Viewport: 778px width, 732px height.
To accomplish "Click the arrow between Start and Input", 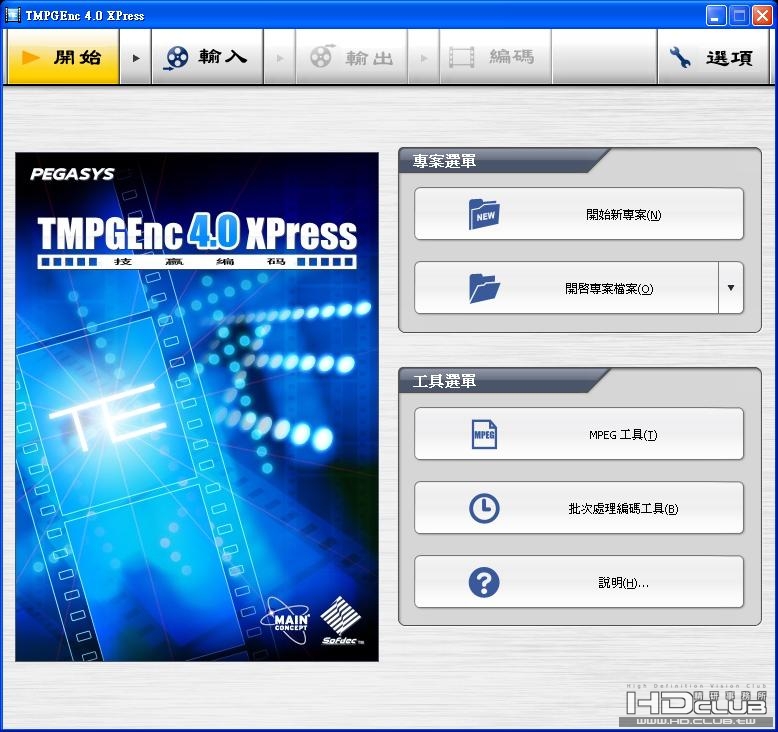I will (x=135, y=58).
